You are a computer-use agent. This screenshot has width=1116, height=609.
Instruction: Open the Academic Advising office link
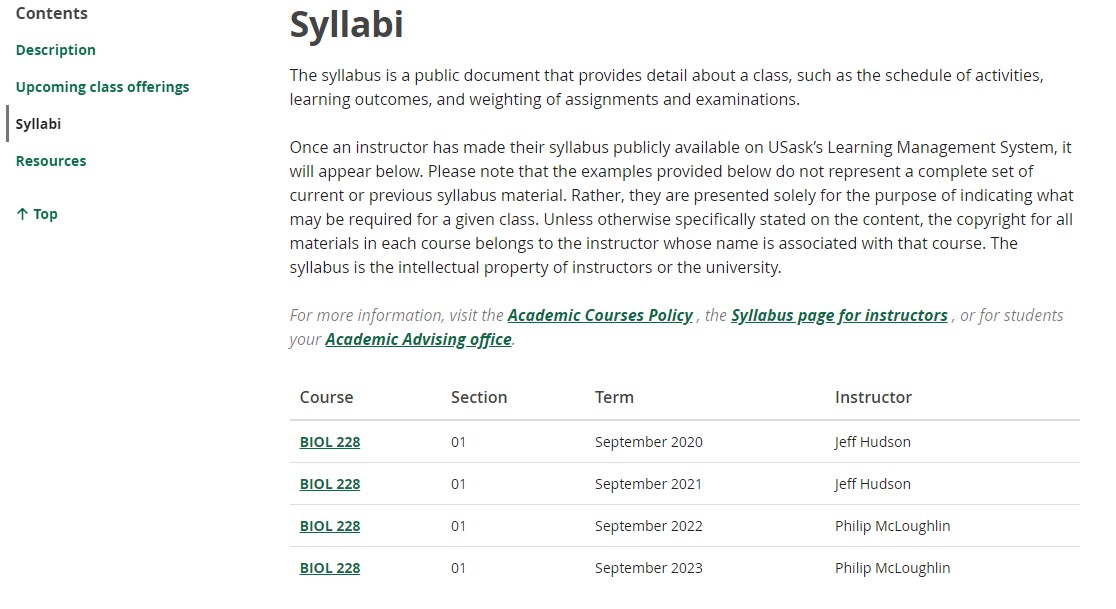click(x=418, y=339)
